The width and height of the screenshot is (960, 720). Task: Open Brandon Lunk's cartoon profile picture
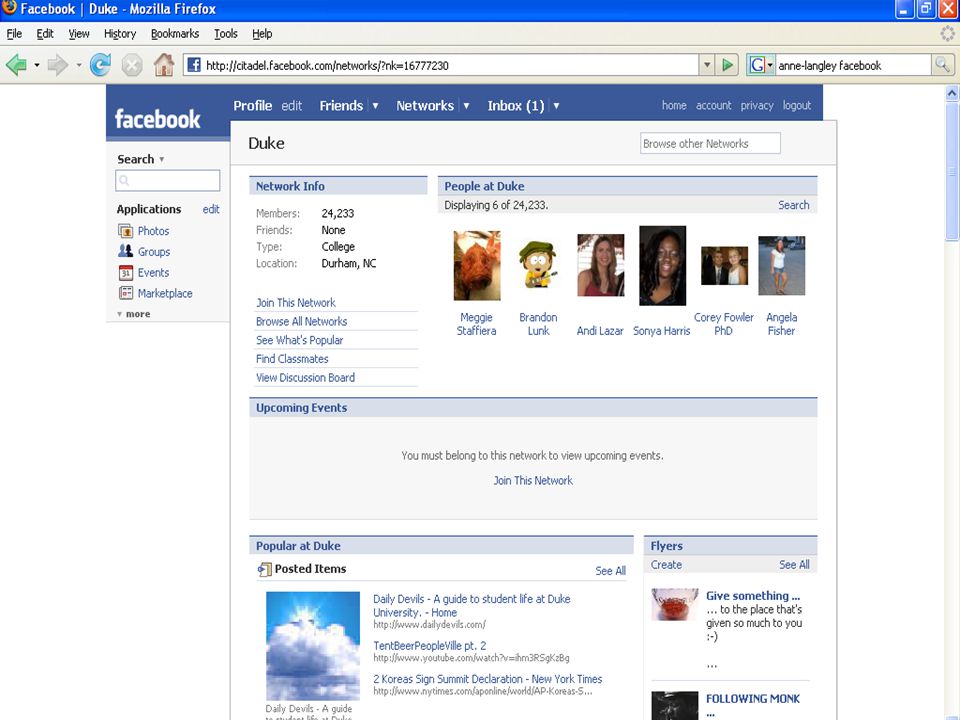coord(538,264)
